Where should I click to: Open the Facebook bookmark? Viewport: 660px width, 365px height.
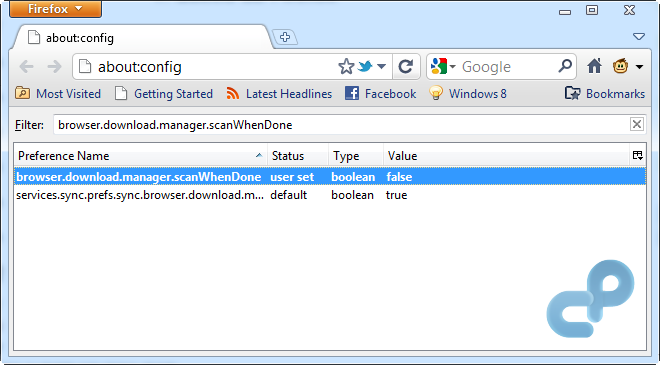pos(381,93)
